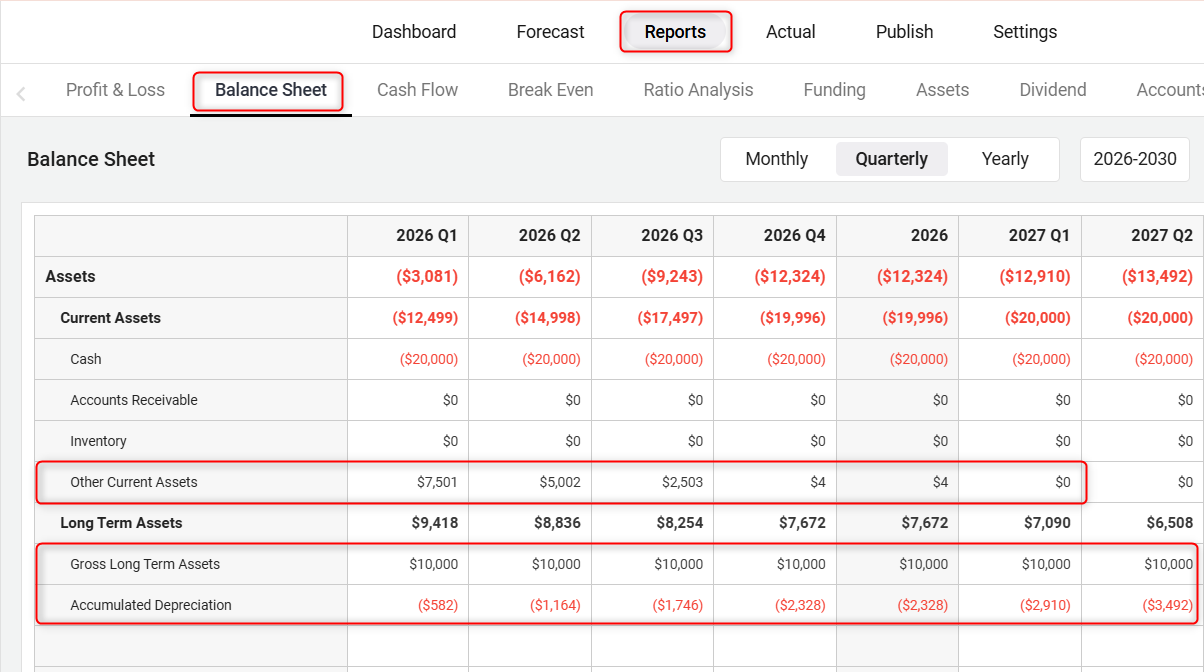The width and height of the screenshot is (1204, 672).
Task: Open the Dividend tab
Action: [x=1052, y=90]
